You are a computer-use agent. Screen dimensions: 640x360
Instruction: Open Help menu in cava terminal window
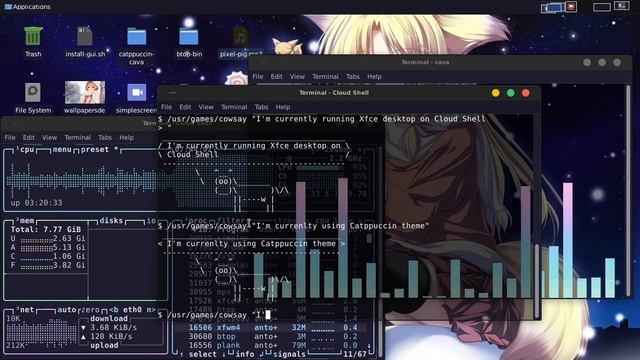[374, 76]
